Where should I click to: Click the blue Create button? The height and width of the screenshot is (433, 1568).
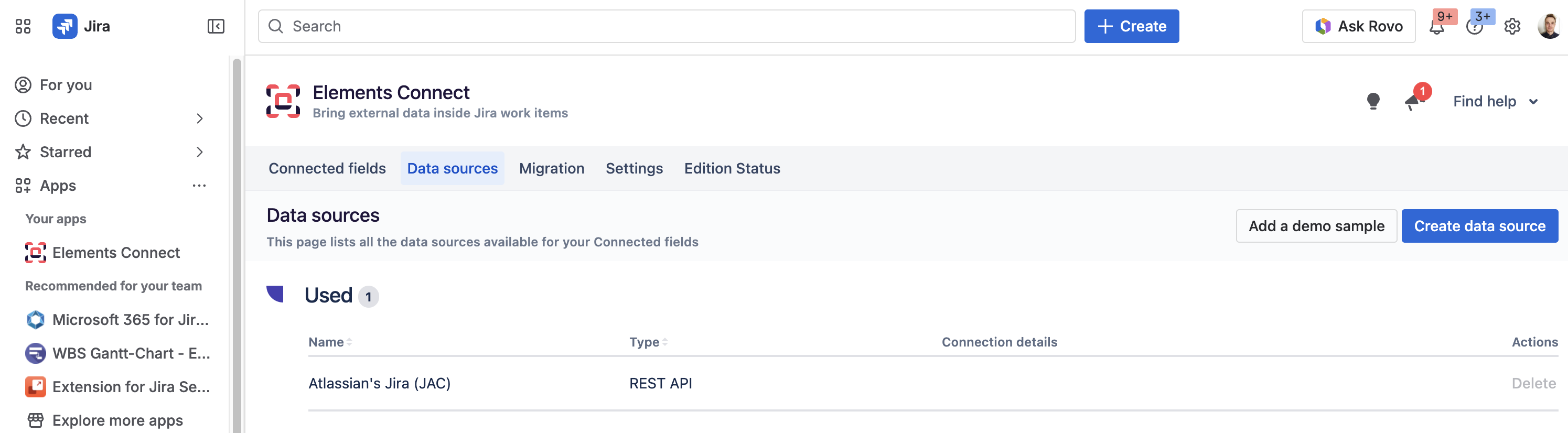click(x=1132, y=26)
